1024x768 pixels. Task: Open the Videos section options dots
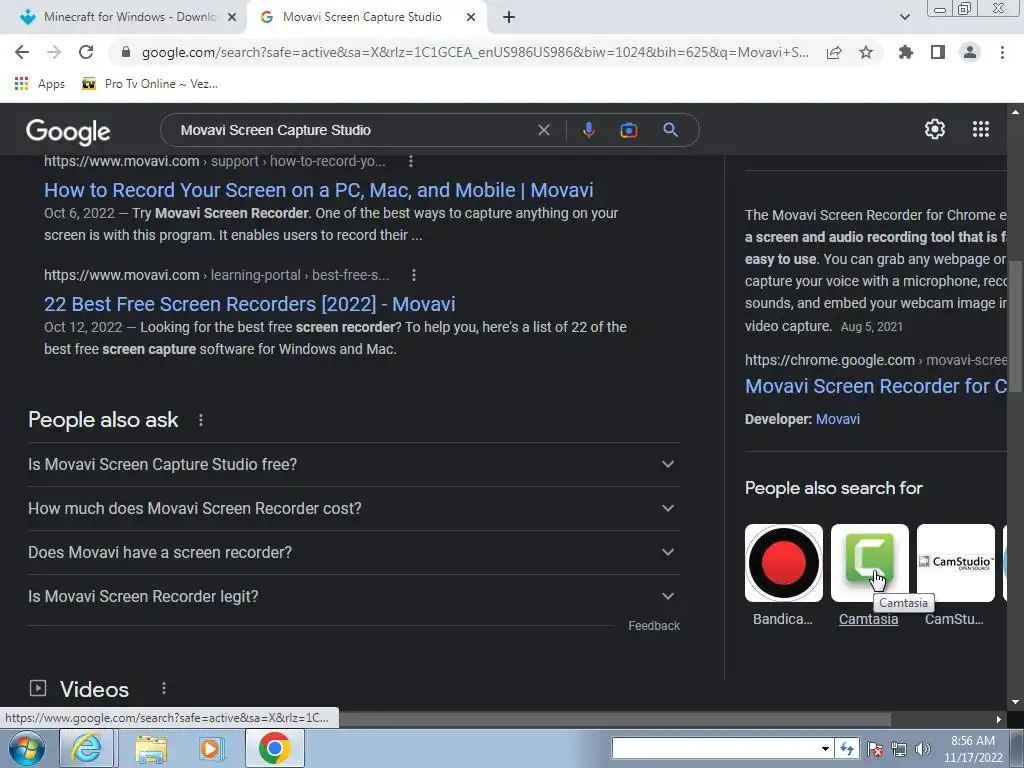click(164, 688)
